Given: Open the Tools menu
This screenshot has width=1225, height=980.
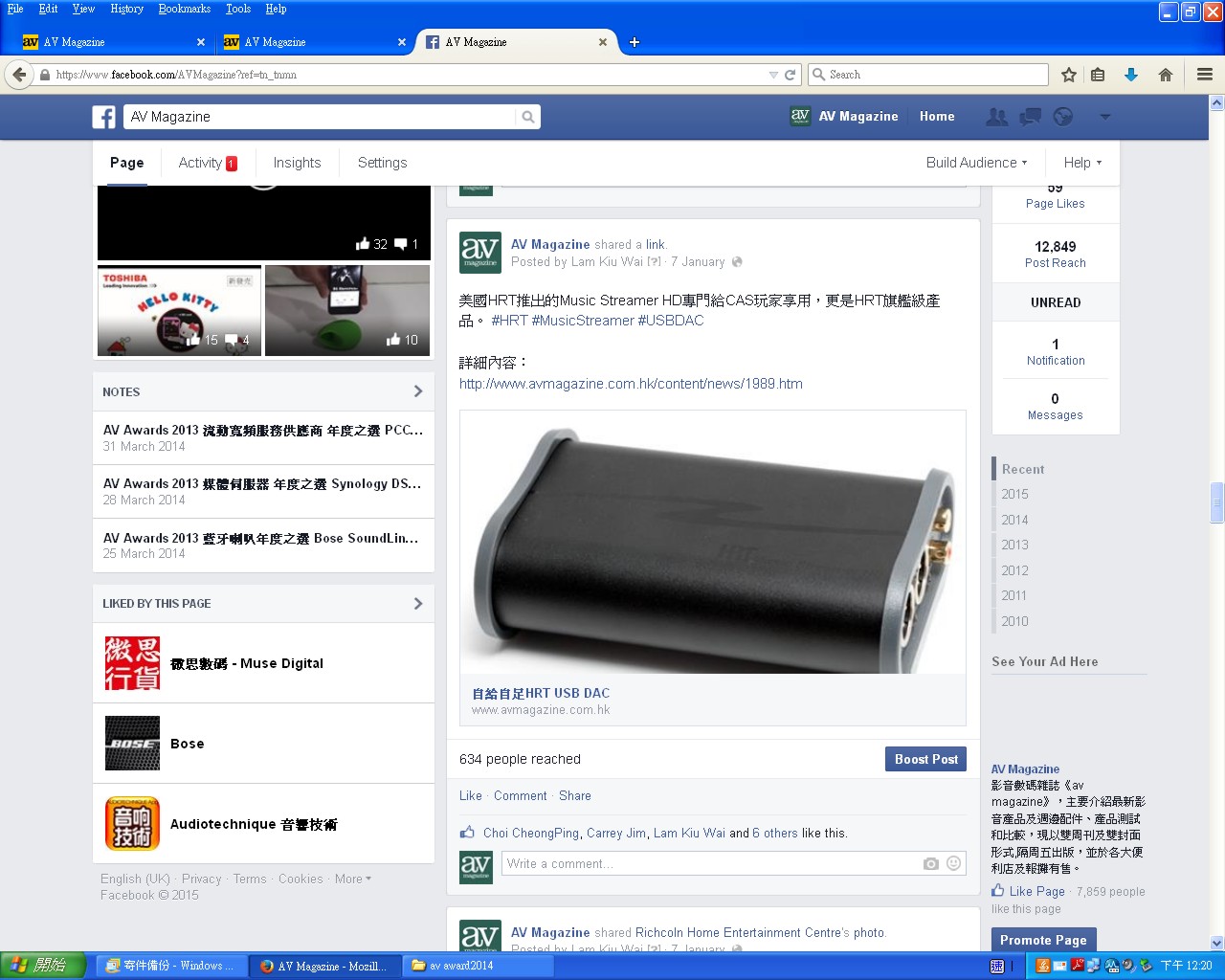Looking at the screenshot, I should click(x=238, y=9).
